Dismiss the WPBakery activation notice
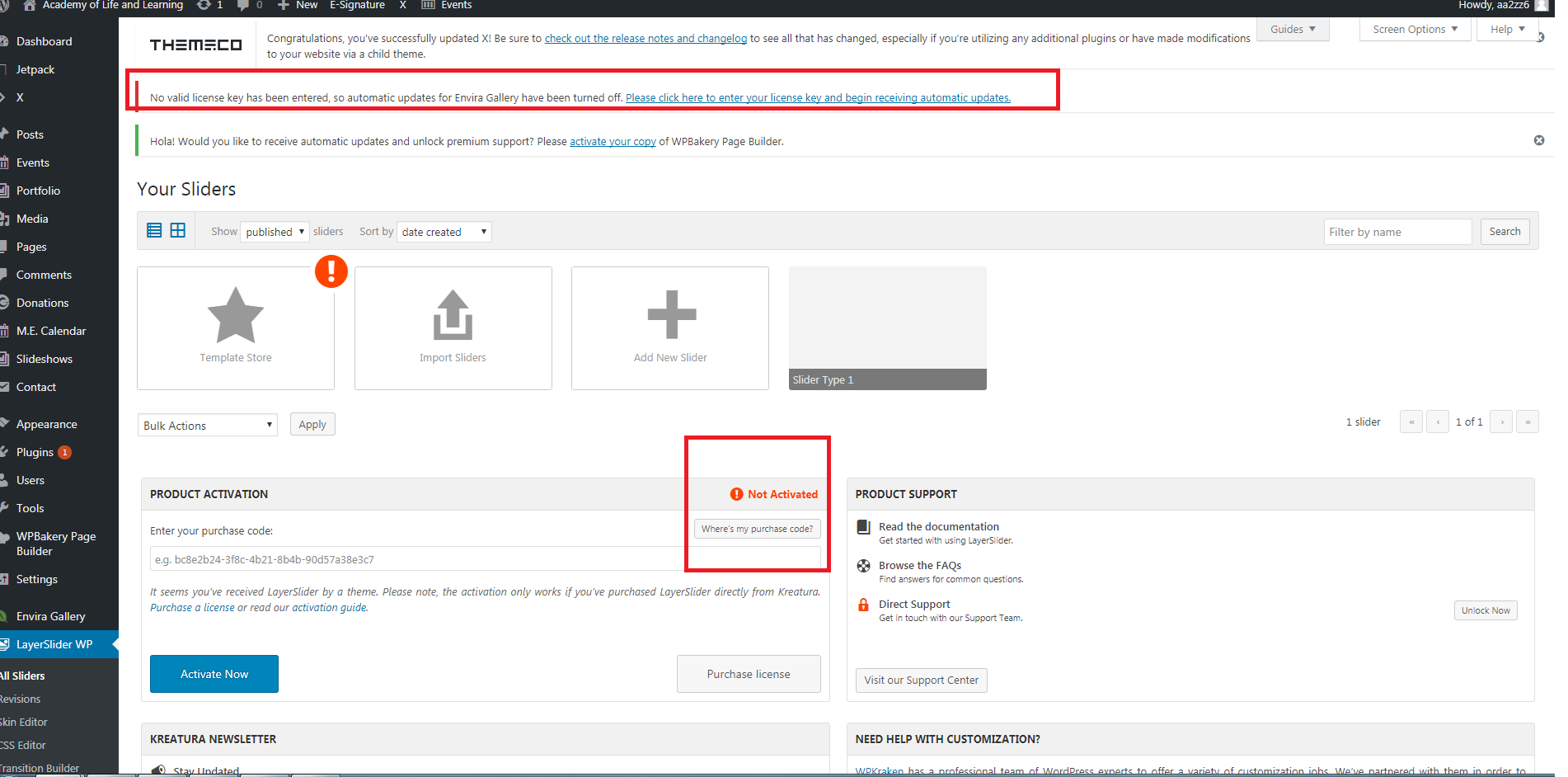The height and width of the screenshot is (777, 1568). (x=1538, y=140)
